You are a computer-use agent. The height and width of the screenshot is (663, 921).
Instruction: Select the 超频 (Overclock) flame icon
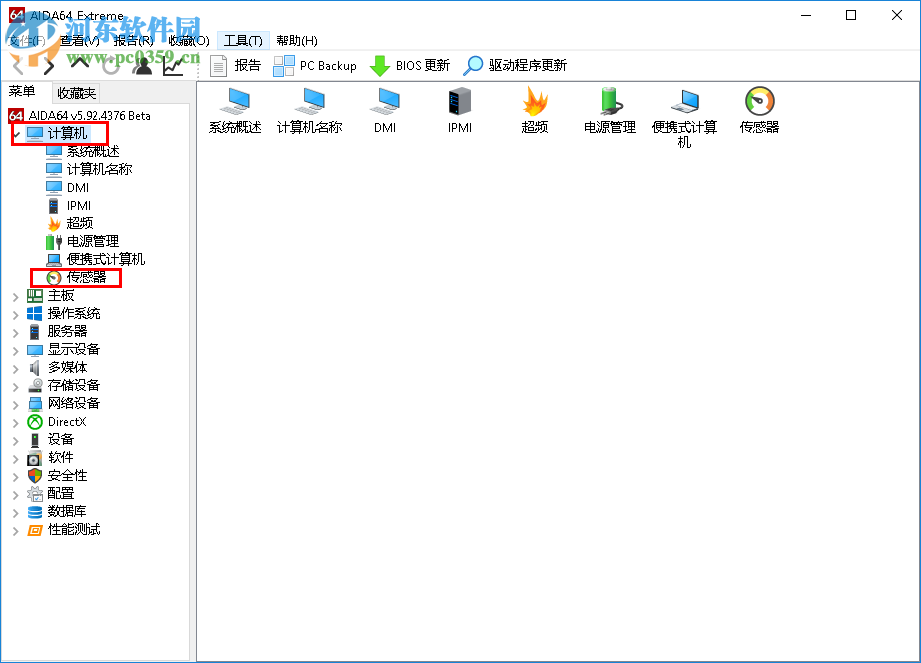pos(535,105)
